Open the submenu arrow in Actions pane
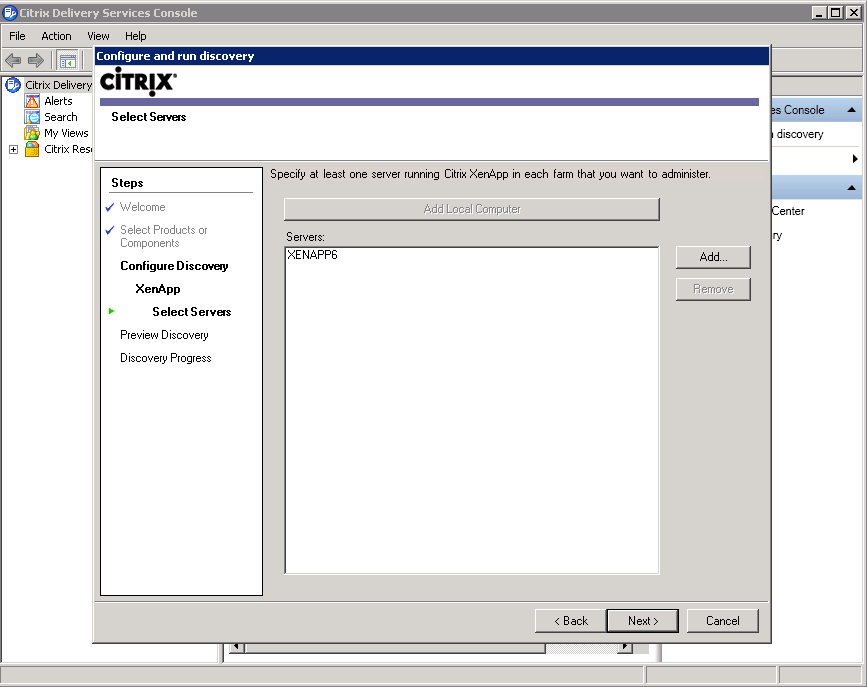Viewport: 867px width, 687px height. click(855, 159)
